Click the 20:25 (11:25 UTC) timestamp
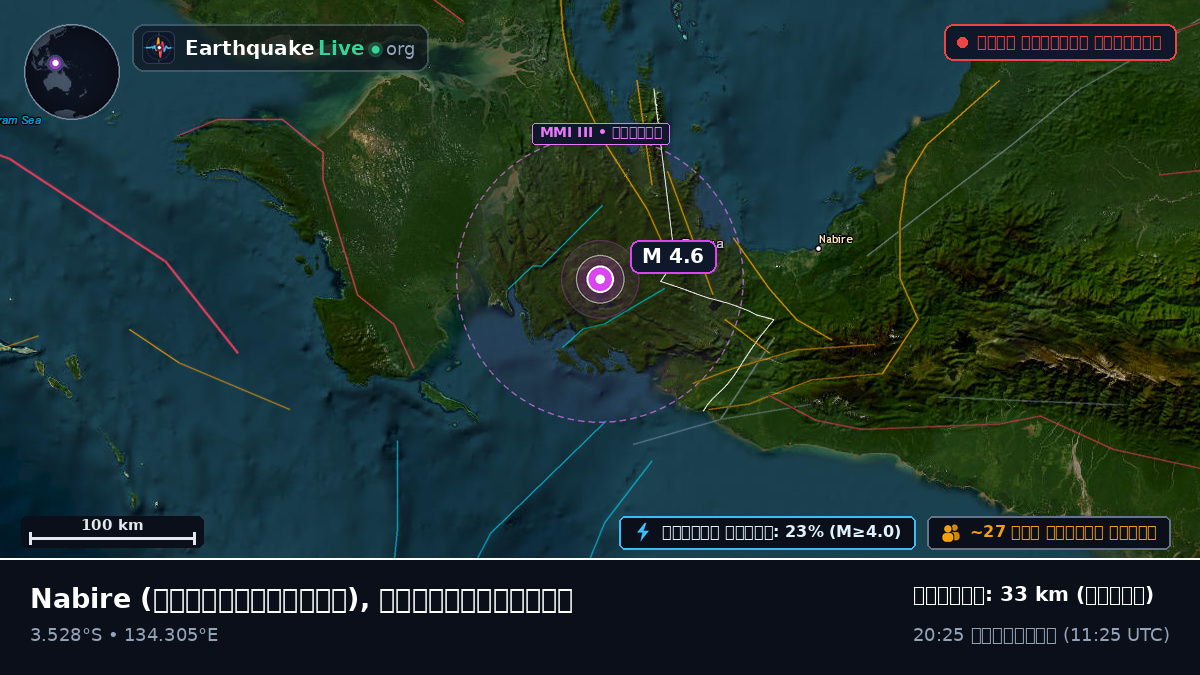The image size is (1200, 675). tap(1041, 635)
